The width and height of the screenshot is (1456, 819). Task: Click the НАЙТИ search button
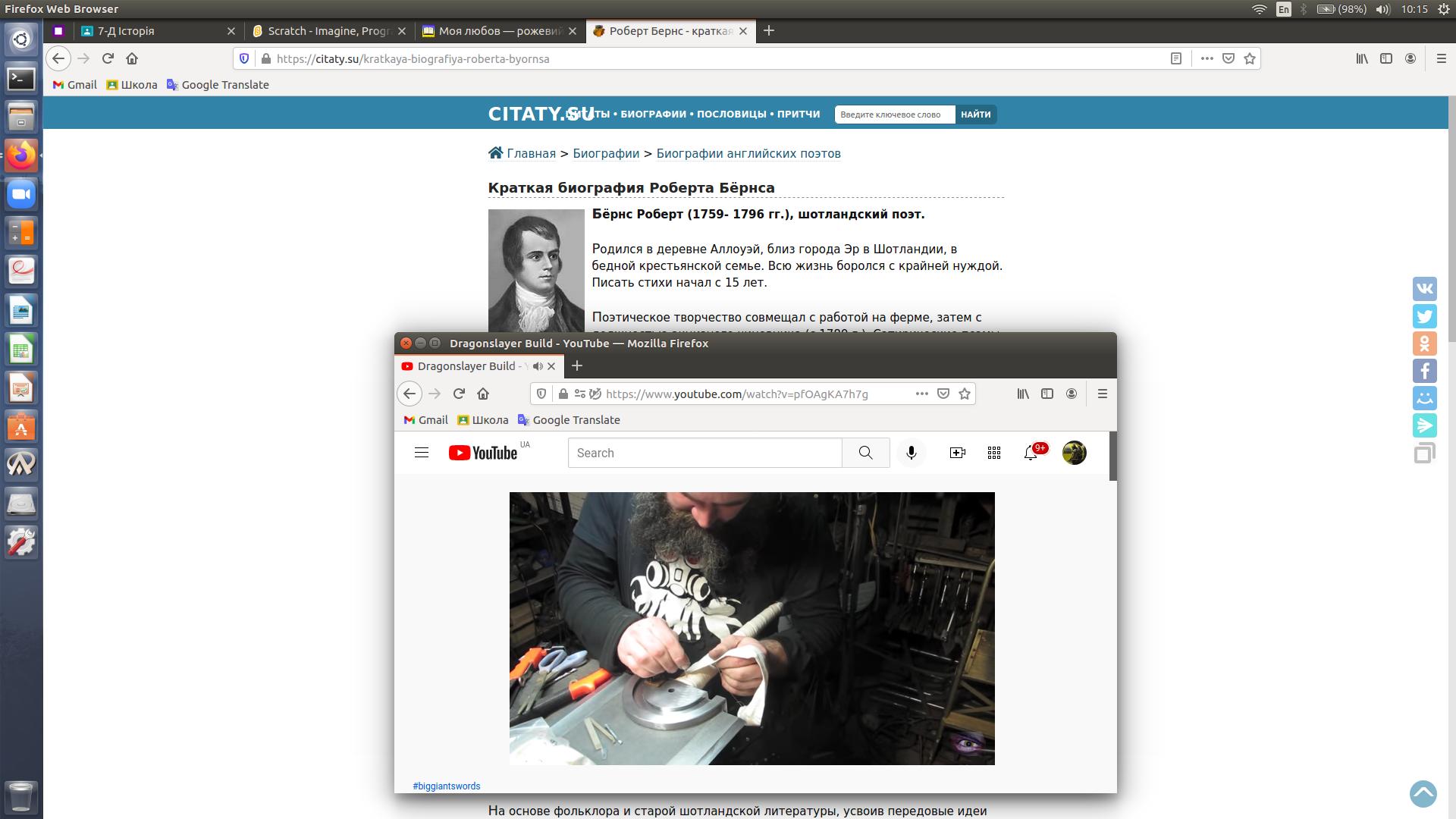coord(975,115)
